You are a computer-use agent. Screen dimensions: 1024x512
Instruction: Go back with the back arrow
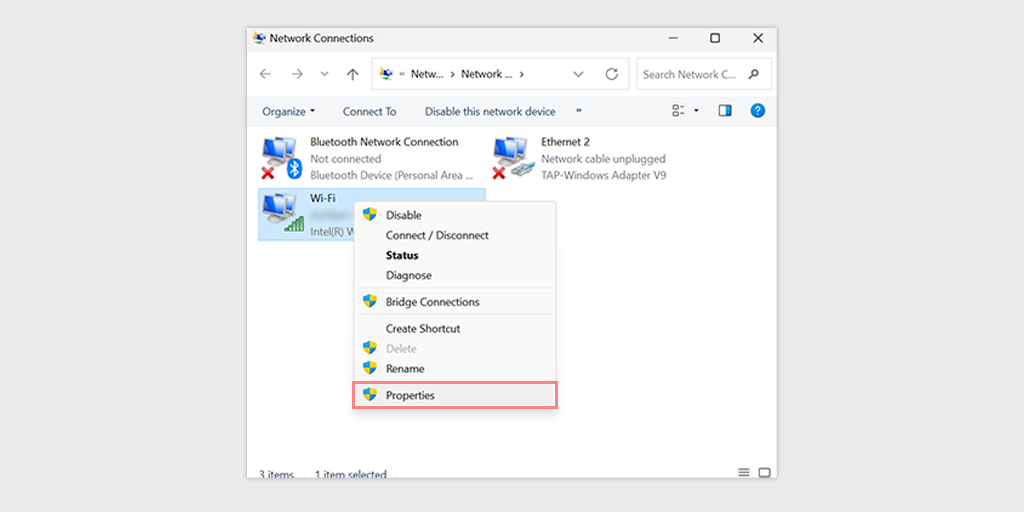click(x=265, y=74)
